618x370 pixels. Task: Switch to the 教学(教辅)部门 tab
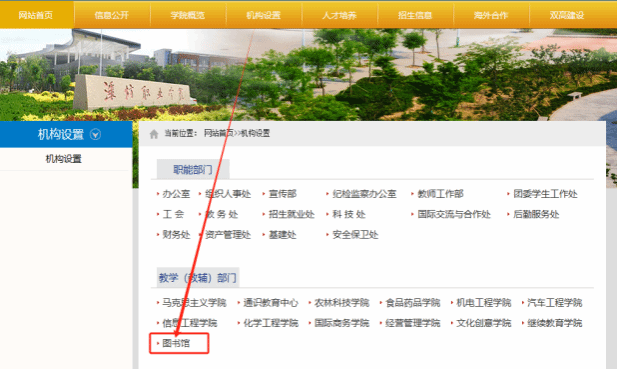pos(197,278)
